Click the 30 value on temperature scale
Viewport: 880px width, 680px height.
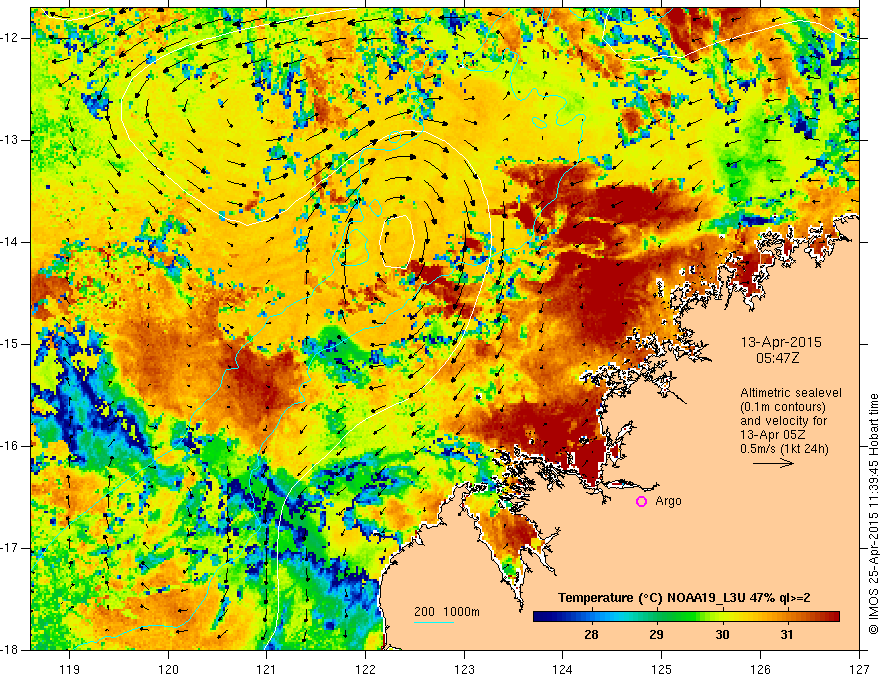722,635
